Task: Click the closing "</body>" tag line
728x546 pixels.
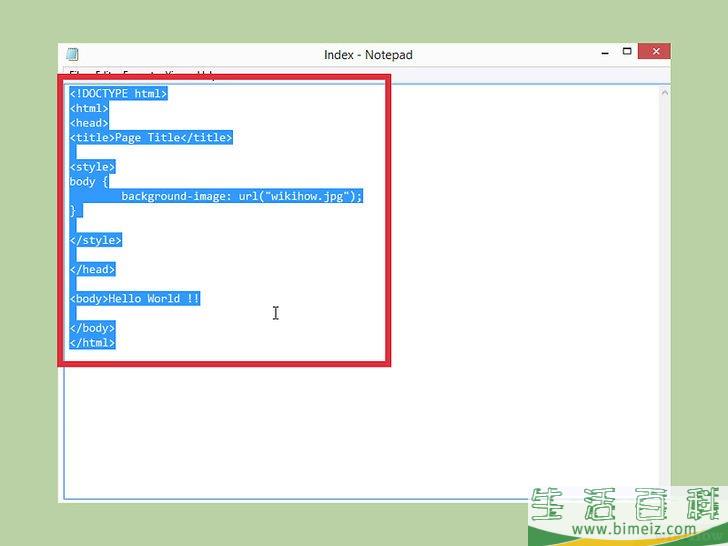Action: coord(92,328)
